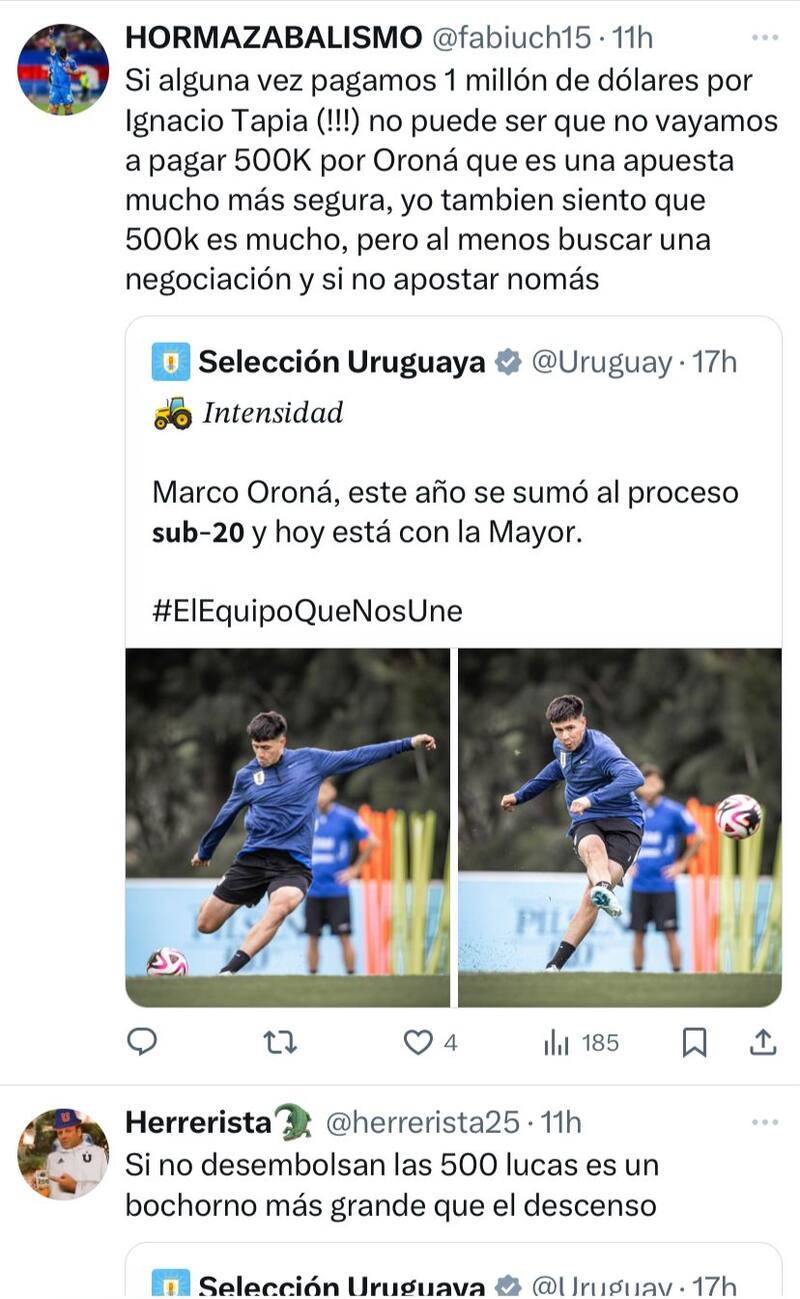Screen dimensions: 800x1299
Task: View left training photo of Oroná
Action: tap(287, 827)
